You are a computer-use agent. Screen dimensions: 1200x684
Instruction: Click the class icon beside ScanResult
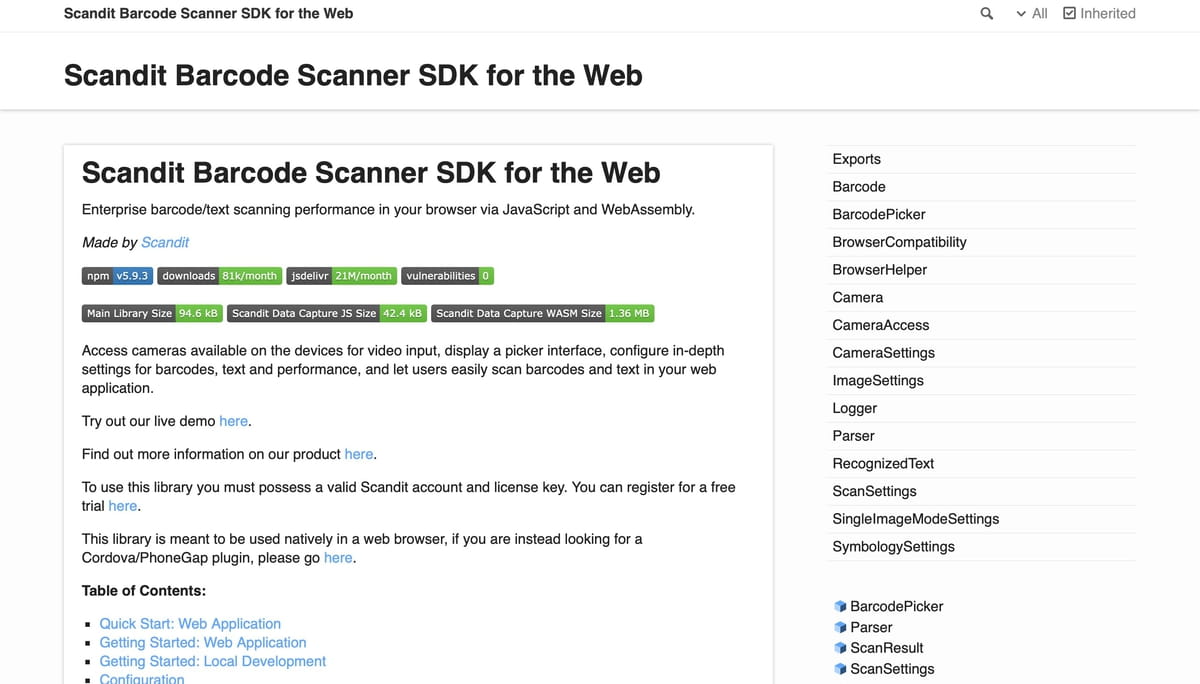[x=840, y=648]
